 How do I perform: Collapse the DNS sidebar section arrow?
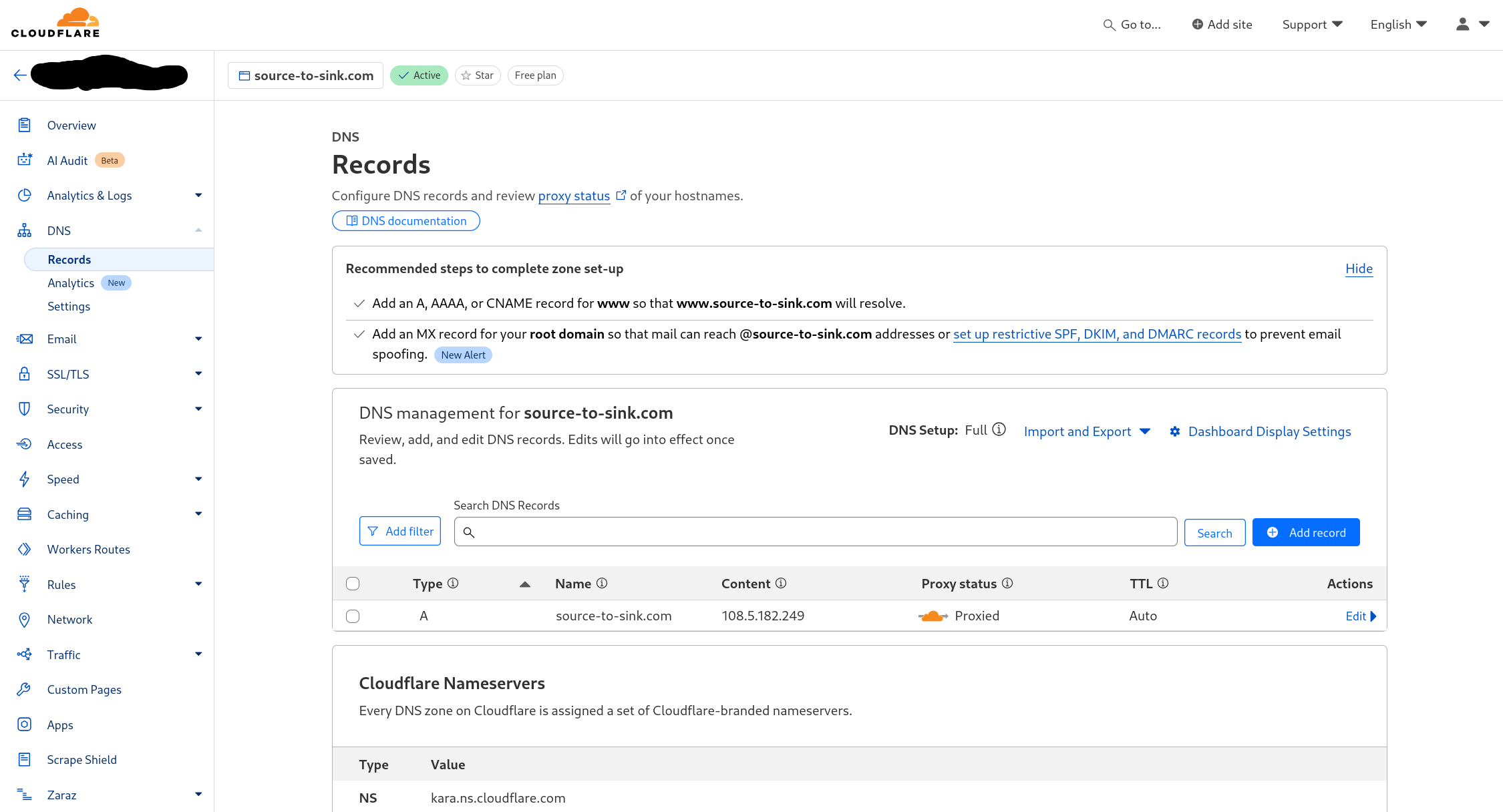click(198, 230)
